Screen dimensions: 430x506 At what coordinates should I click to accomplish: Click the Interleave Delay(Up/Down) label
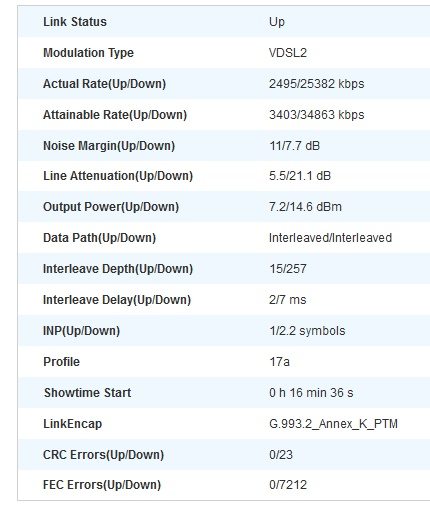(117, 300)
